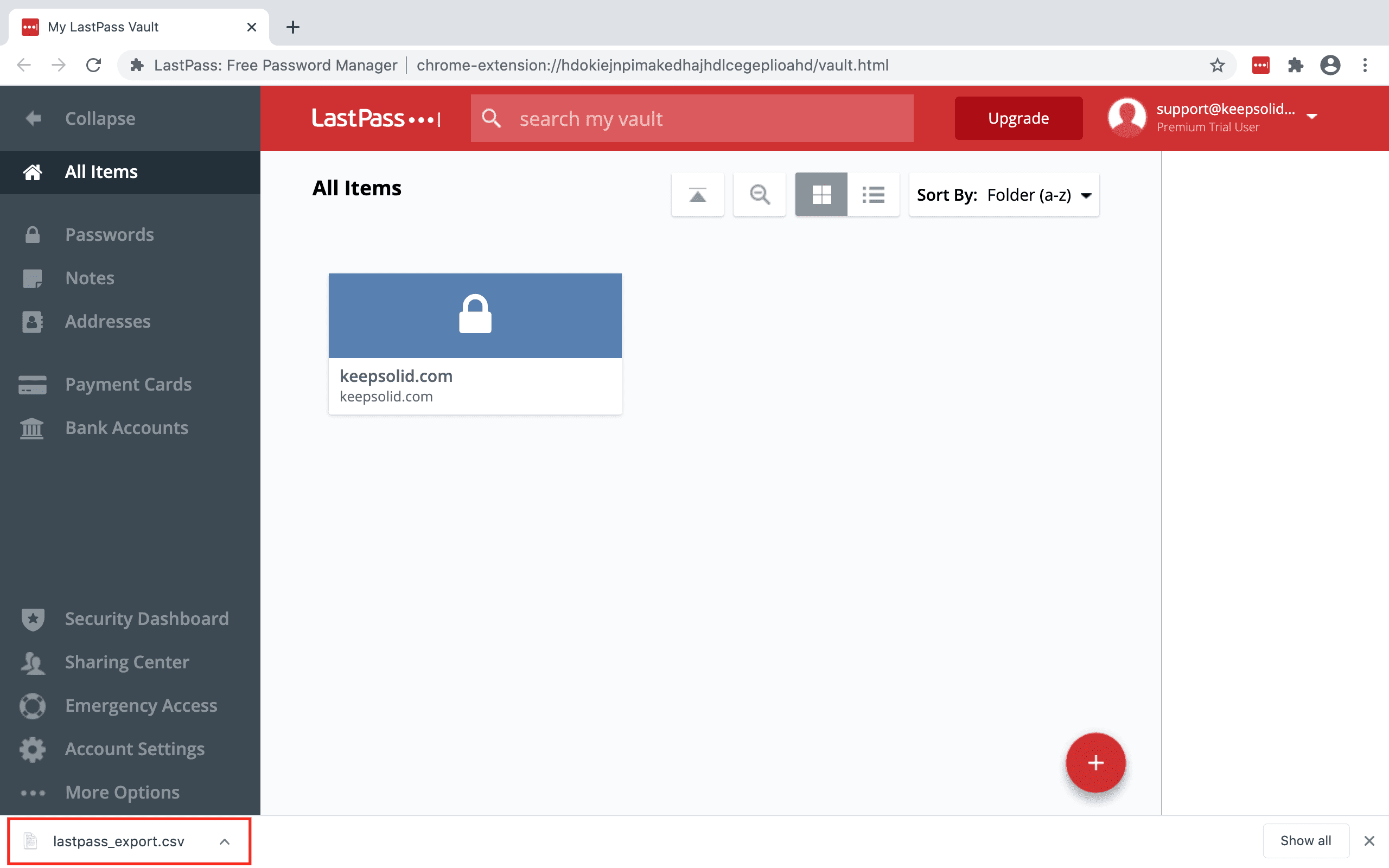The image size is (1389, 868).
Task: Click the search my vault field
Action: pyautogui.click(x=706, y=119)
